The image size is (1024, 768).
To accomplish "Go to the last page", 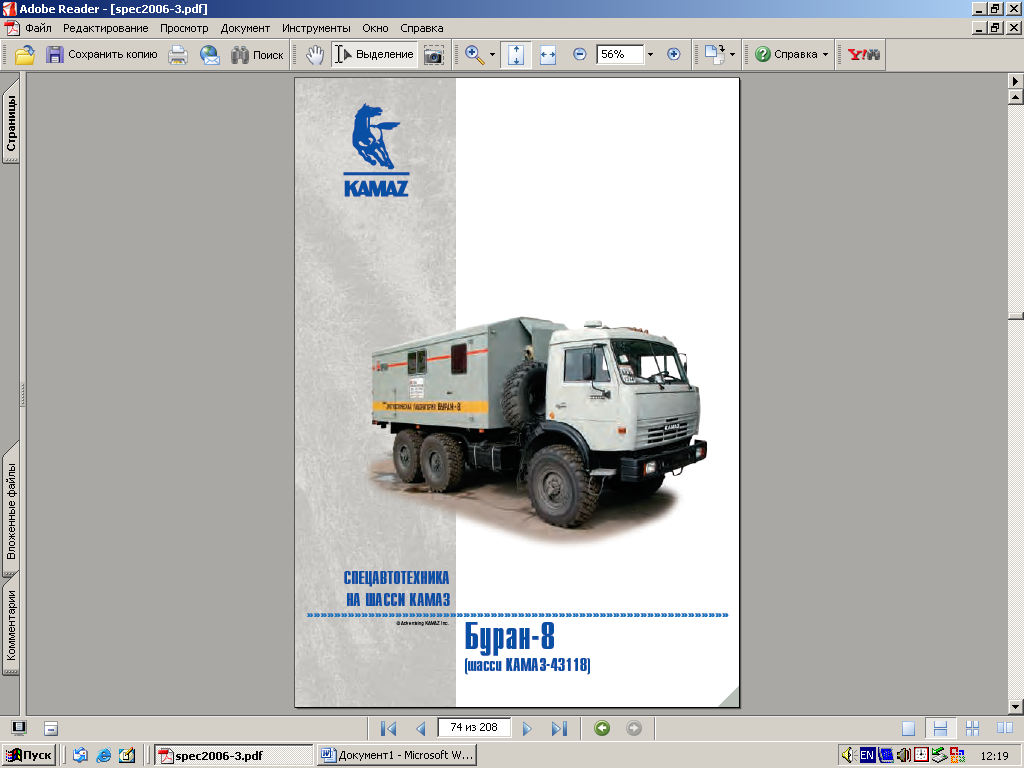I will 560,728.
